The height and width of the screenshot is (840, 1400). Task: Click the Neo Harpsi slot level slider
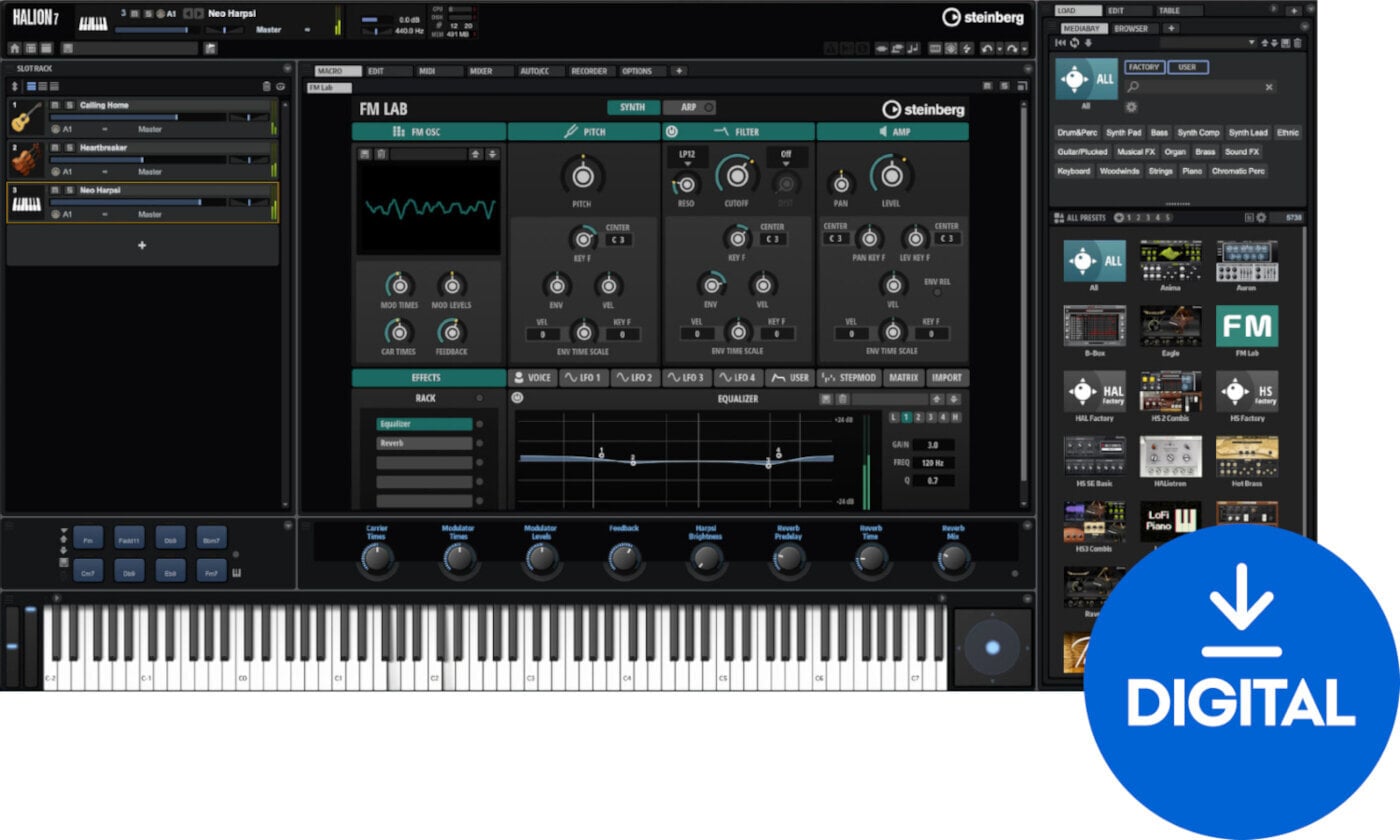click(139, 202)
